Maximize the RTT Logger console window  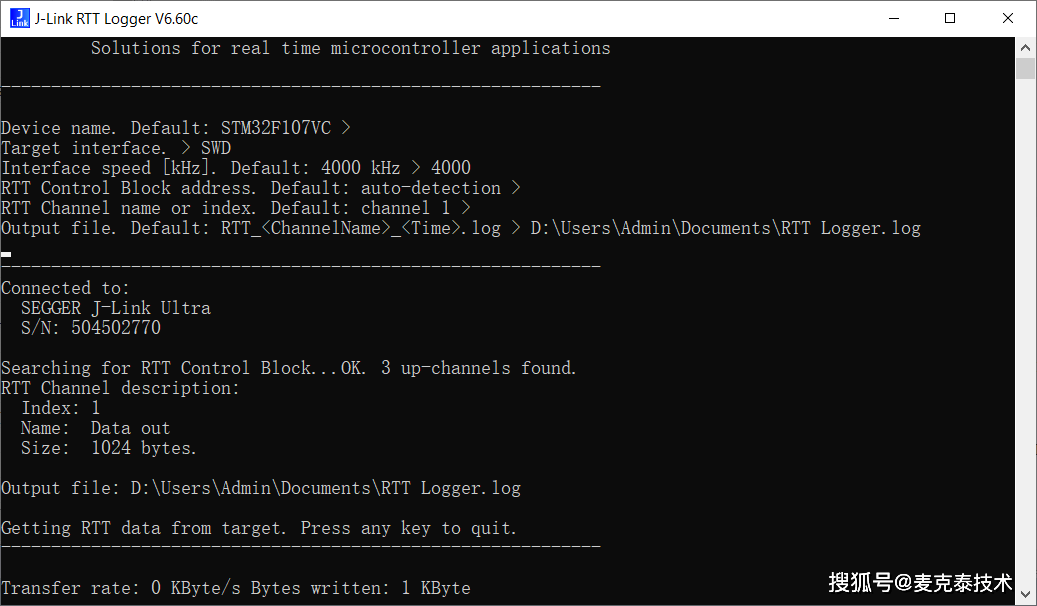tap(950, 17)
